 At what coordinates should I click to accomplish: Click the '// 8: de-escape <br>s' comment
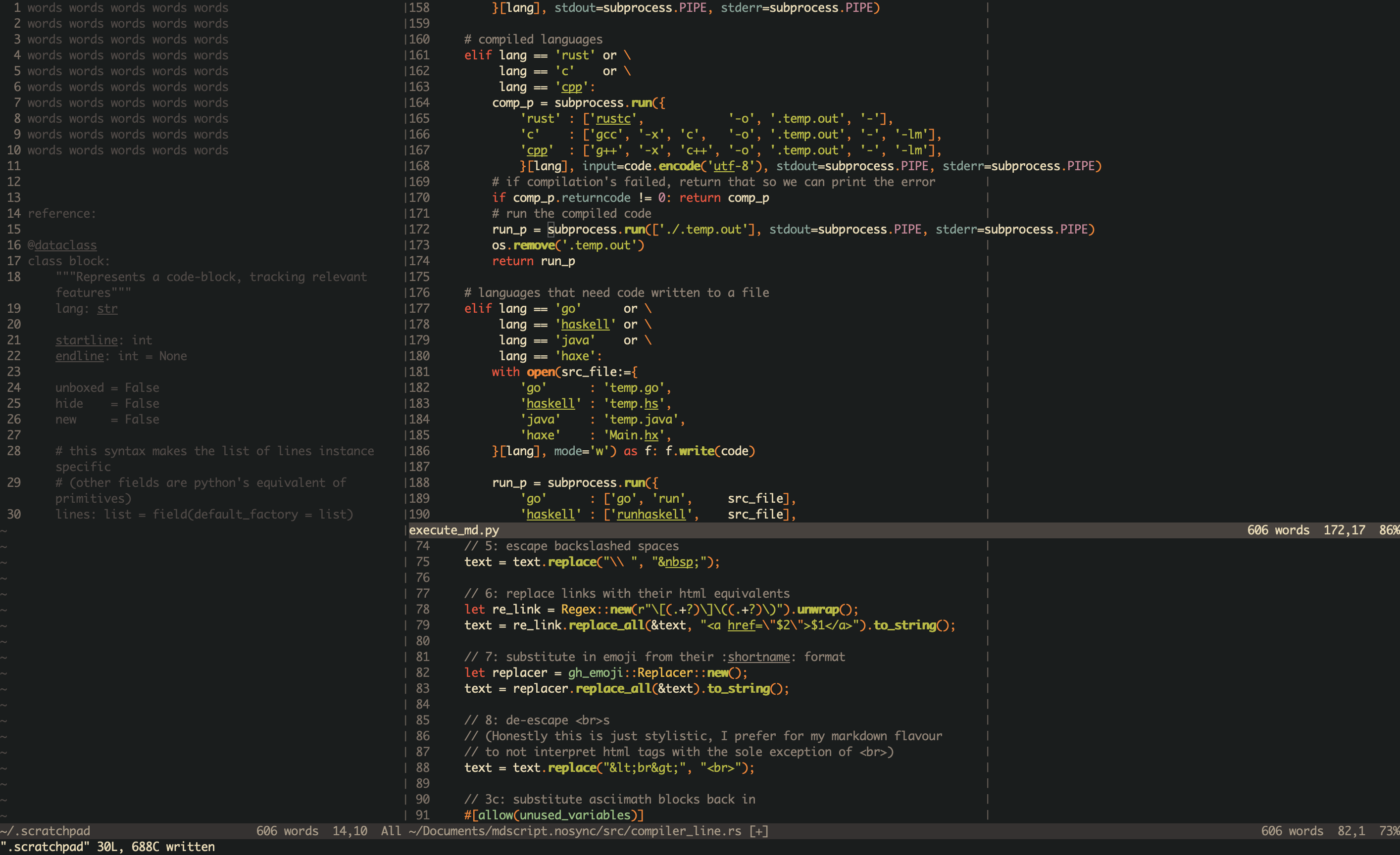pos(536,720)
